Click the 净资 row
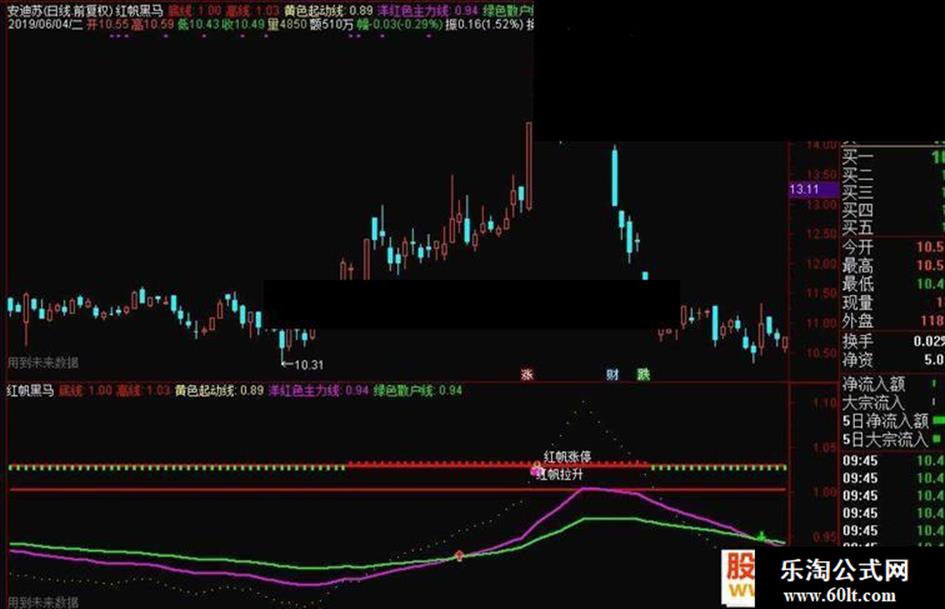 [893, 360]
